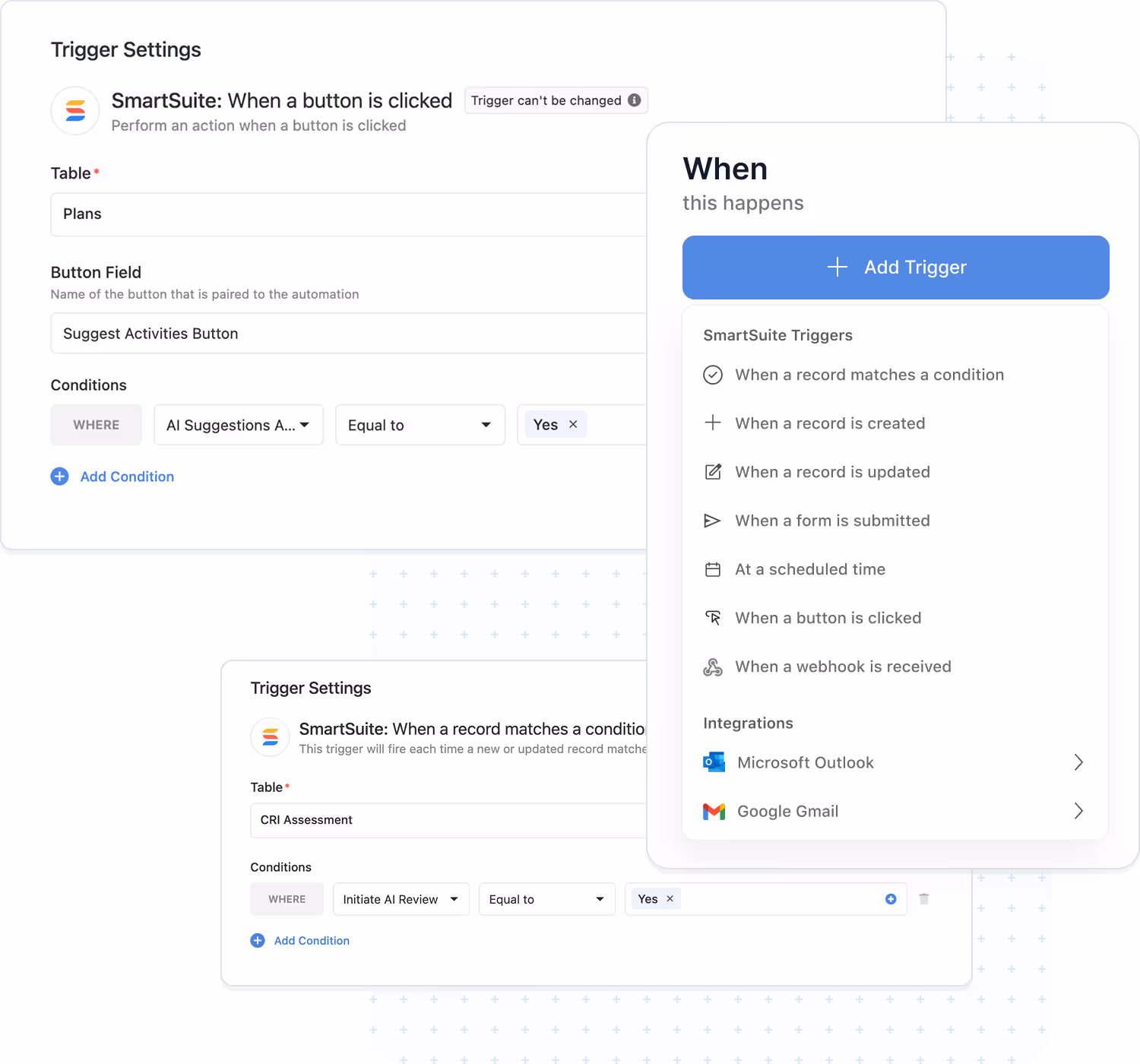Delete the Initiate AI Review condition with trash icon
1140x1064 pixels.
(x=924, y=899)
